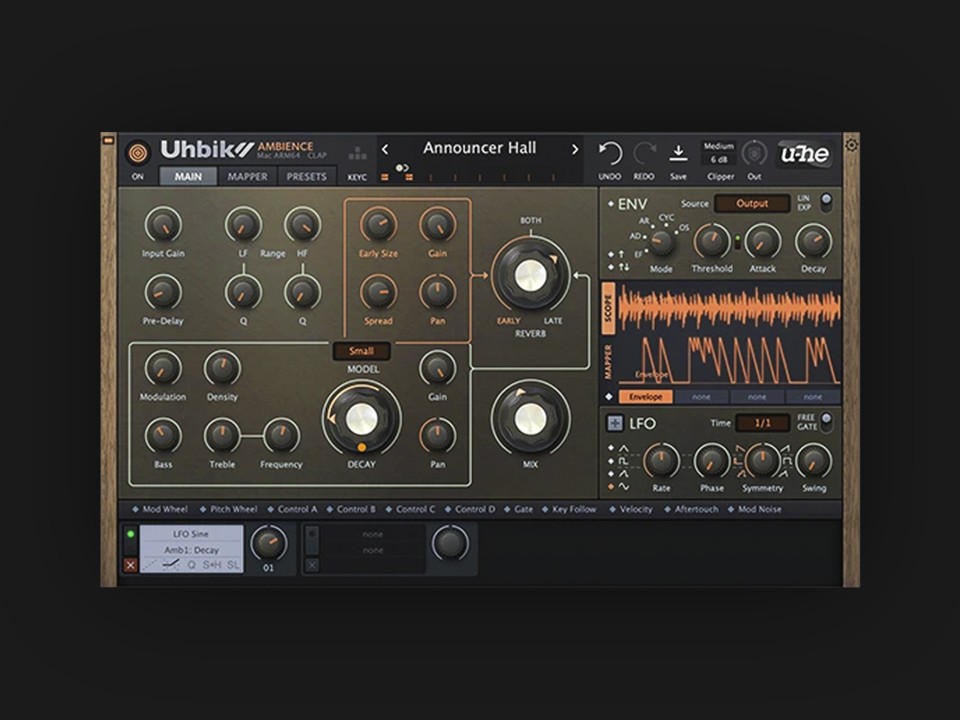The image size is (960, 720).
Task: Open the Clipper Medium 6 dB selector
Action: tap(719, 153)
